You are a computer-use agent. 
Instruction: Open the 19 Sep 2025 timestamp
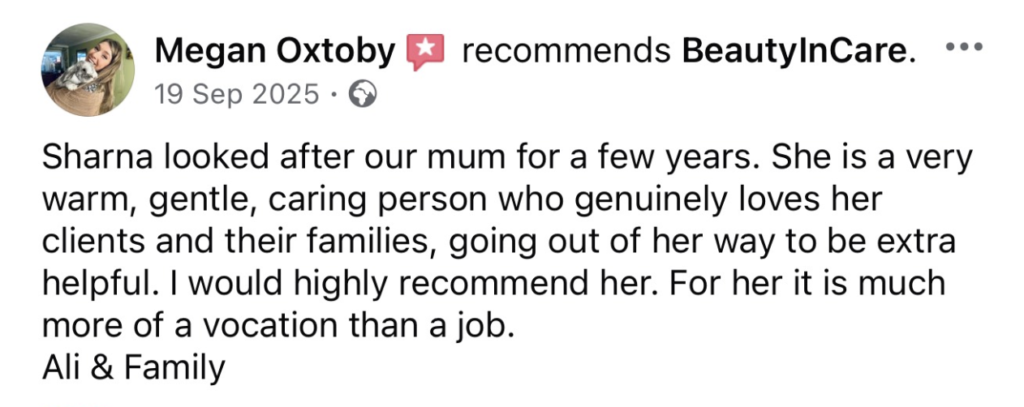236,96
